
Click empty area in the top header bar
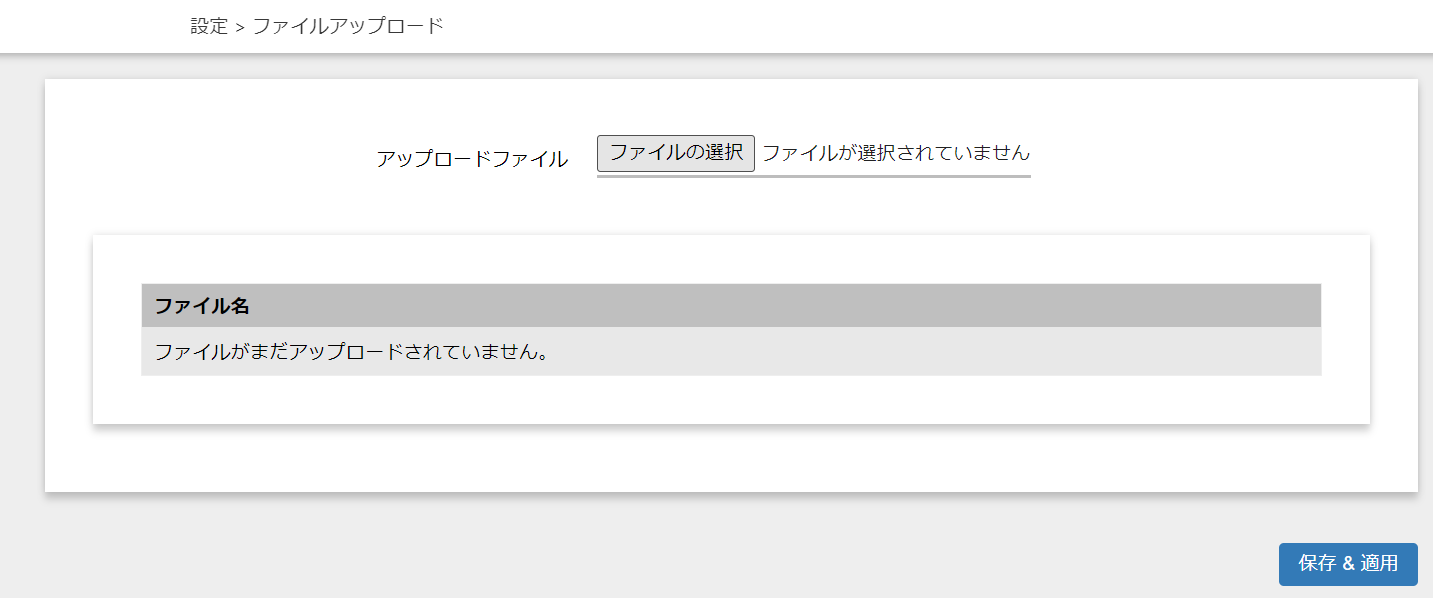click(x=900, y=26)
